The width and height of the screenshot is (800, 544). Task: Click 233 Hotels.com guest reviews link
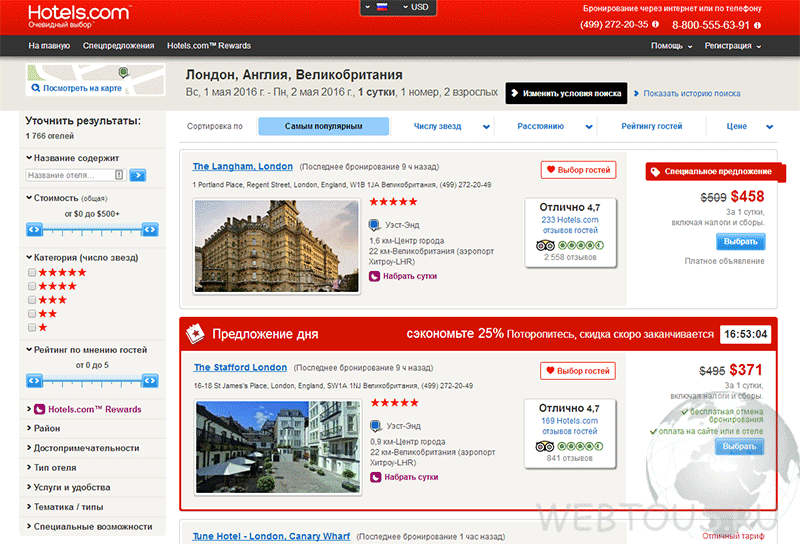(570, 225)
